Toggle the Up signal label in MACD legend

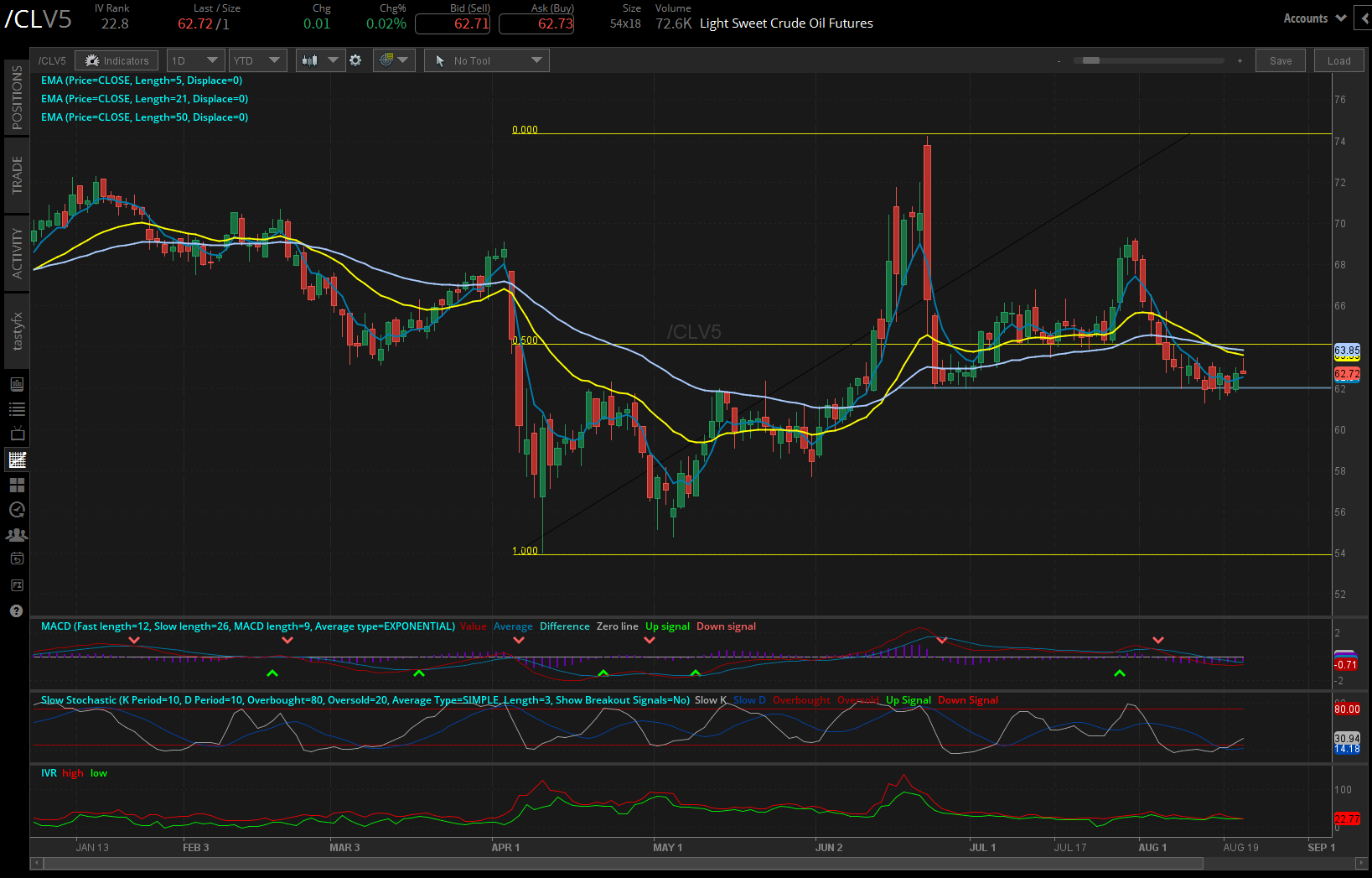(667, 626)
